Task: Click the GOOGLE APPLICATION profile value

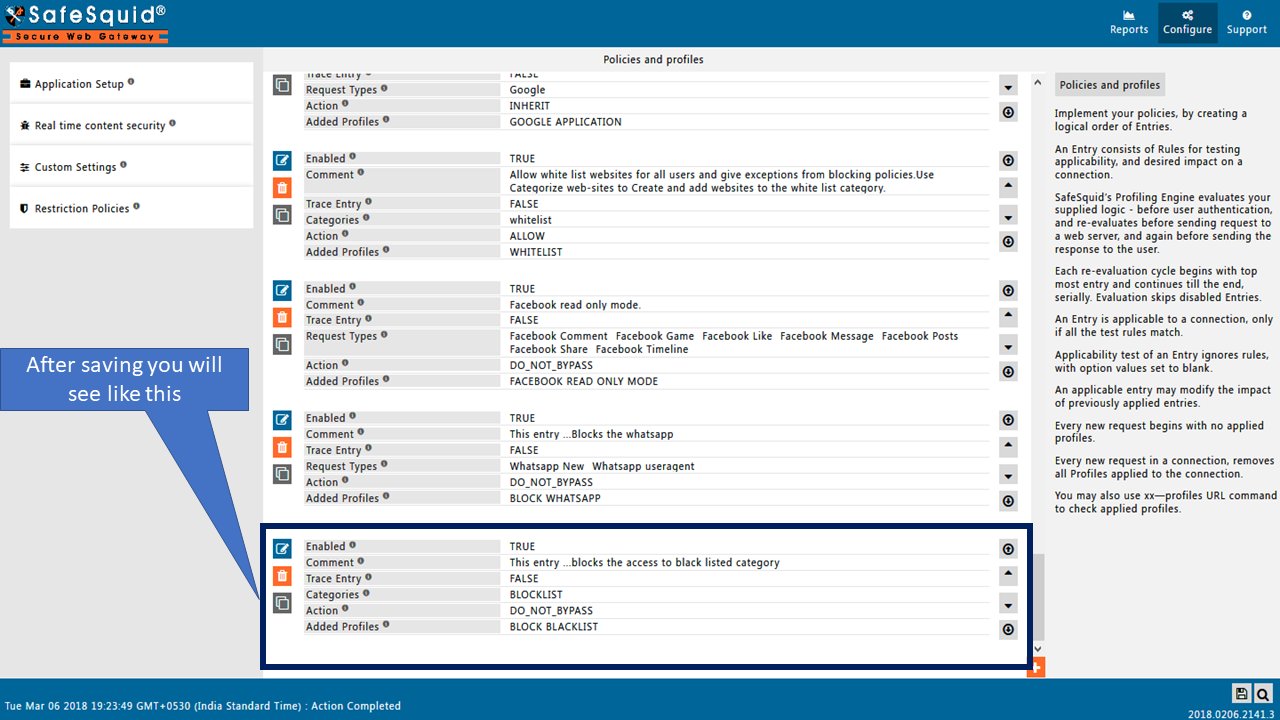Action: tap(566, 122)
